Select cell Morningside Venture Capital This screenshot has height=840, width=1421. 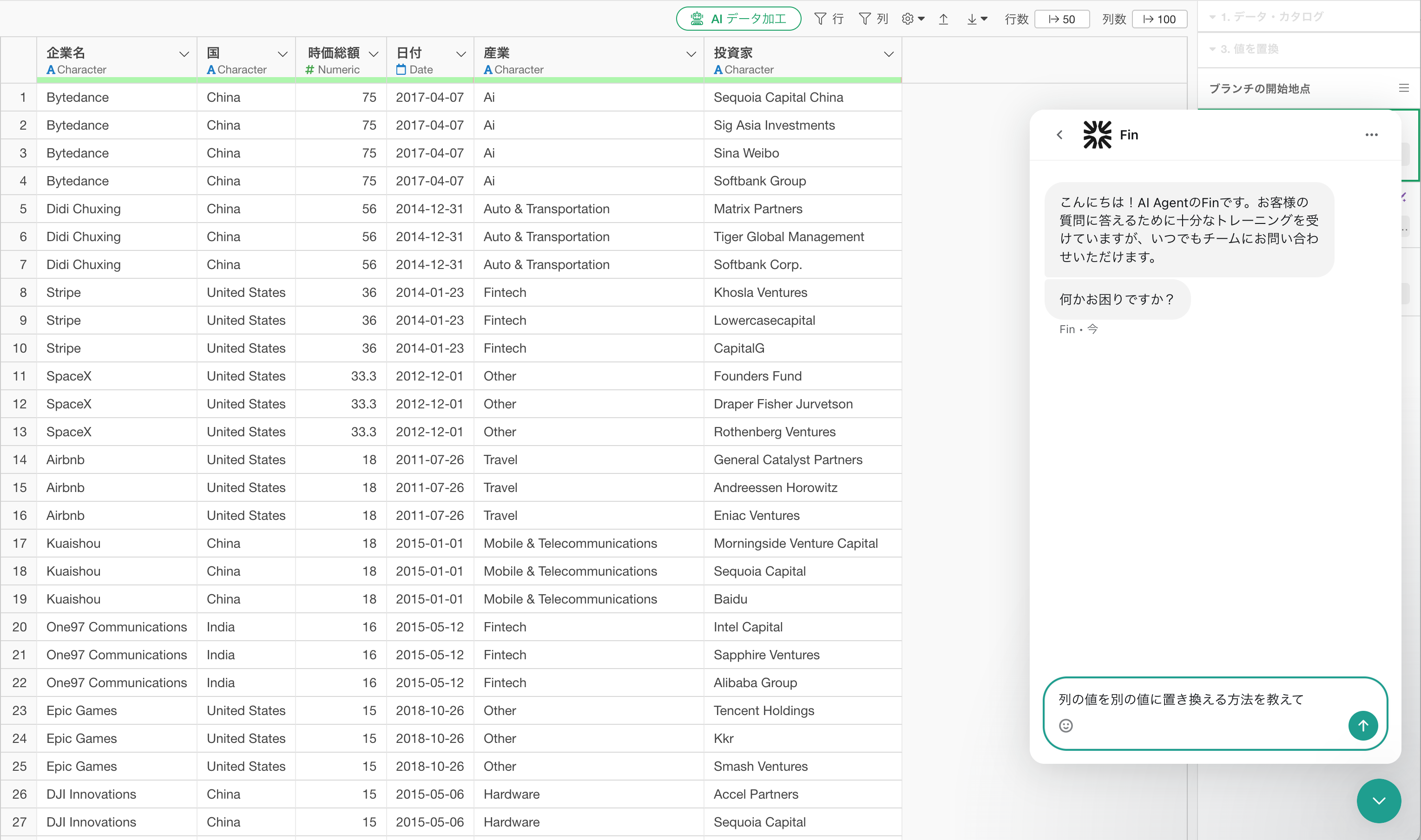(802, 544)
